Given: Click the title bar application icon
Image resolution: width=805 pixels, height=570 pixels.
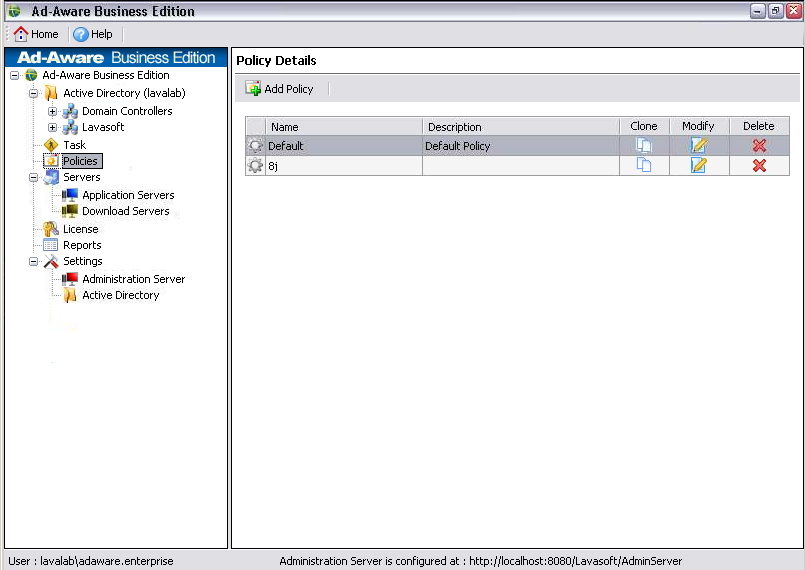Looking at the screenshot, I should [x=14, y=11].
